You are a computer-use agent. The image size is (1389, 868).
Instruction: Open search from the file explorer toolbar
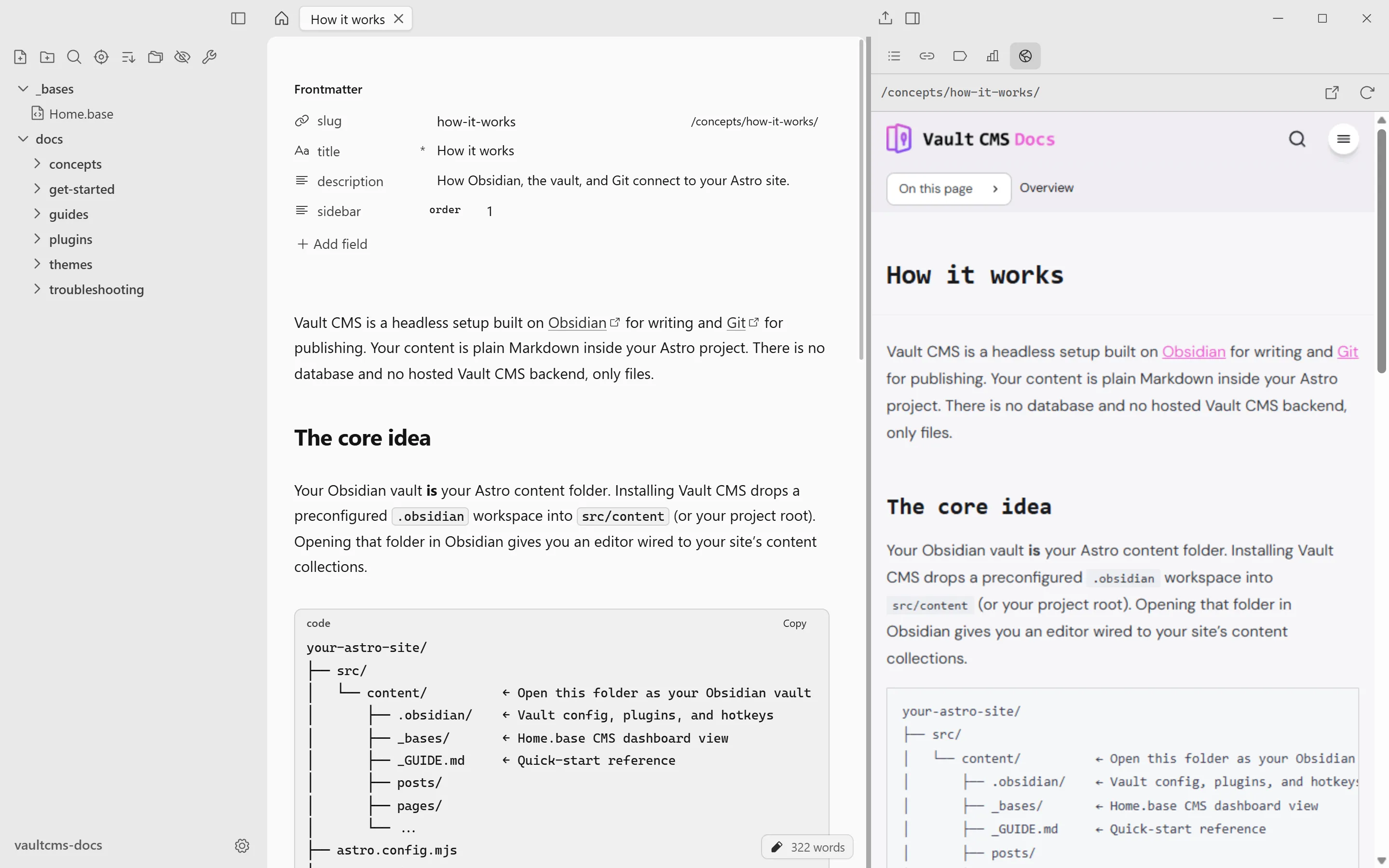(x=74, y=57)
